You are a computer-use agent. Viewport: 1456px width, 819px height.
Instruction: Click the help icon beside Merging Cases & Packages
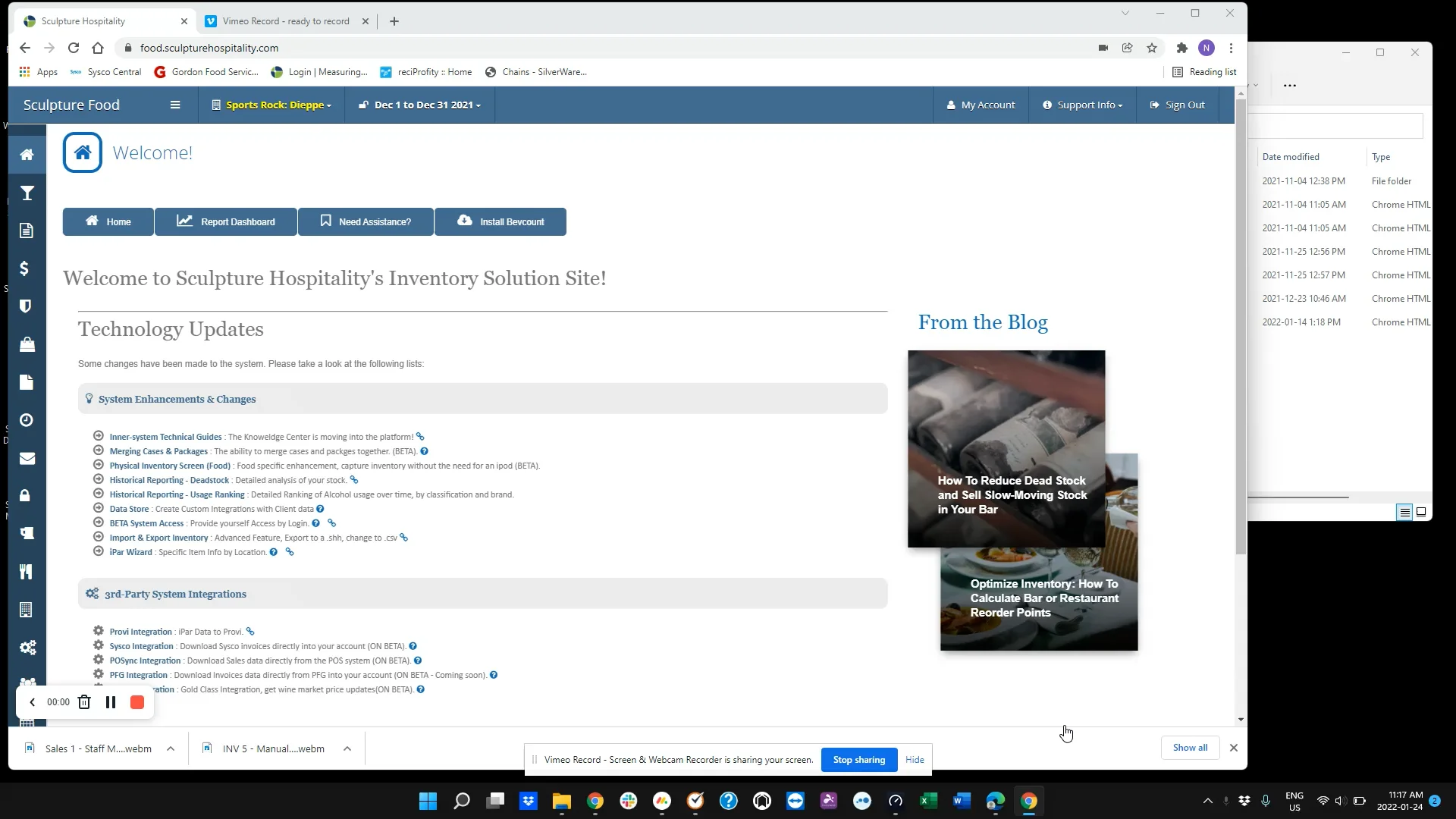point(425,451)
